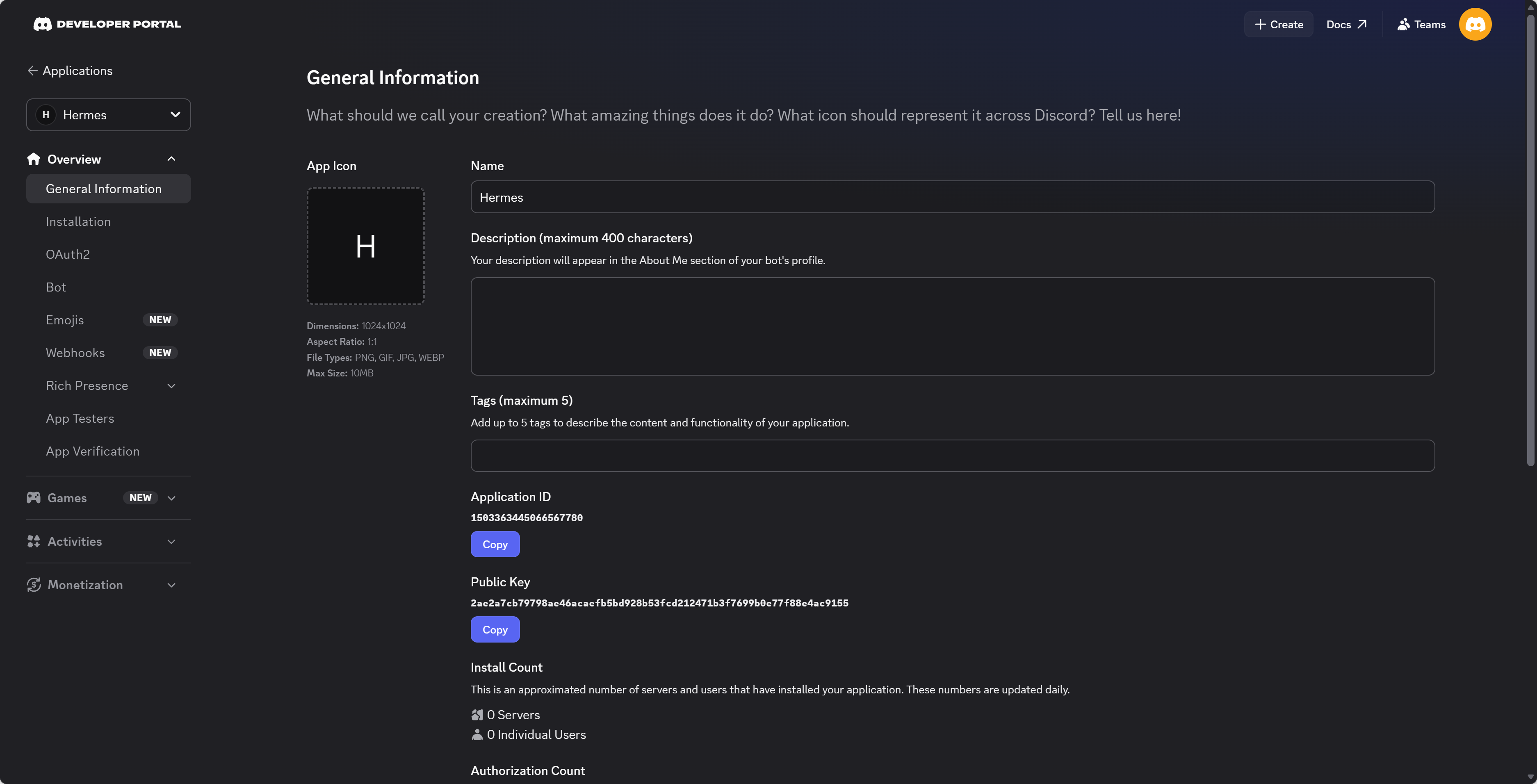Click the Overview home icon
This screenshot has height=784, width=1537.
click(x=33, y=160)
